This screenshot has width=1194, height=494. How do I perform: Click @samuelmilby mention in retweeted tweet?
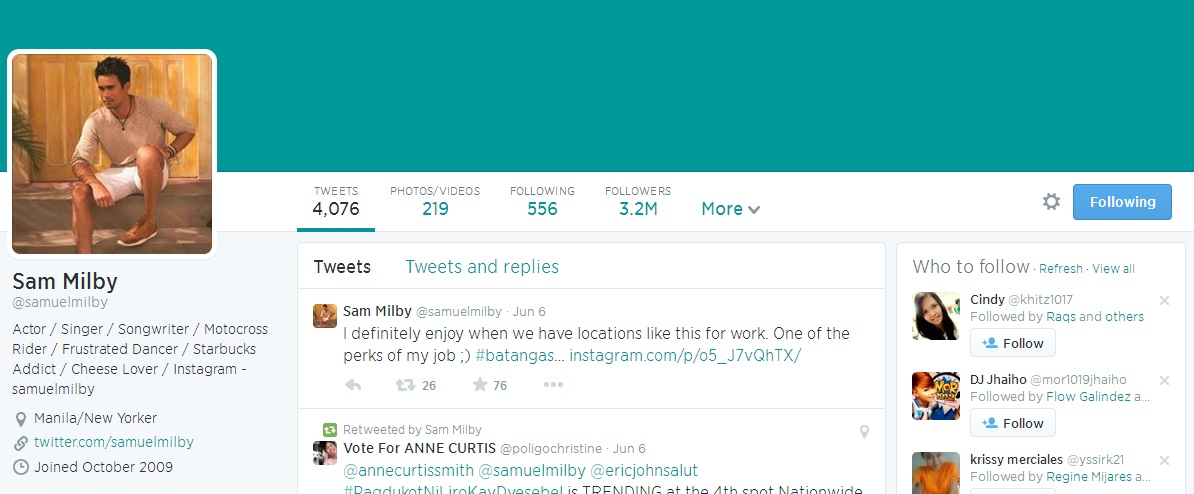(x=532, y=470)
